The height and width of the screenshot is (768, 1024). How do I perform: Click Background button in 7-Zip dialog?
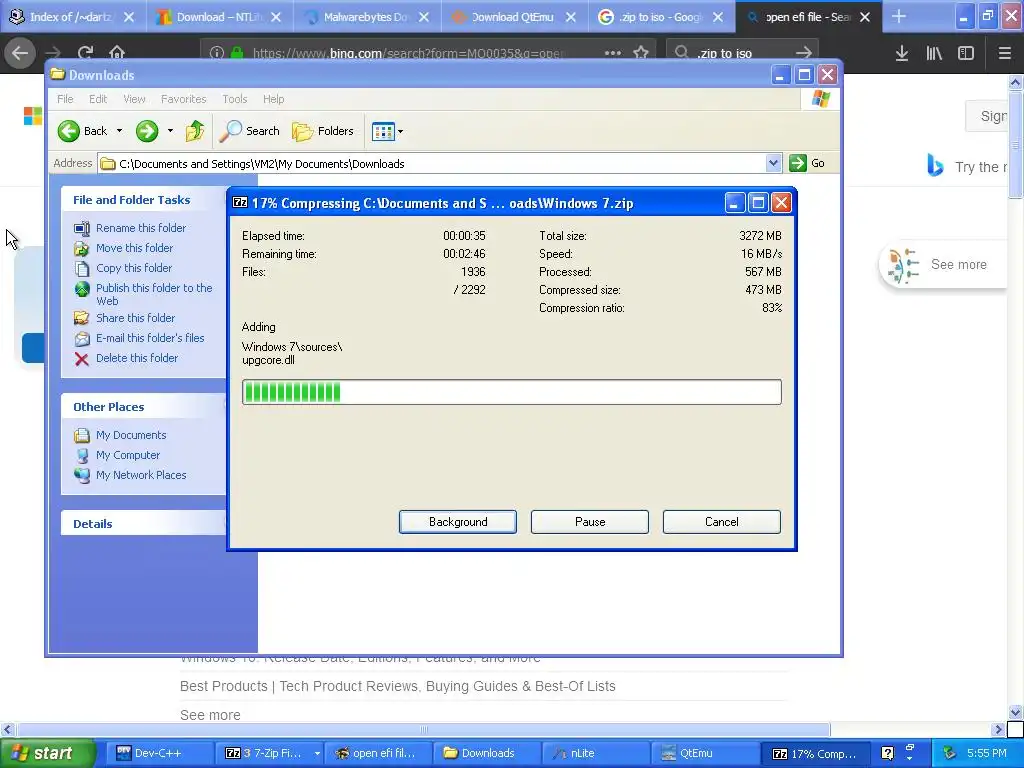458,522
